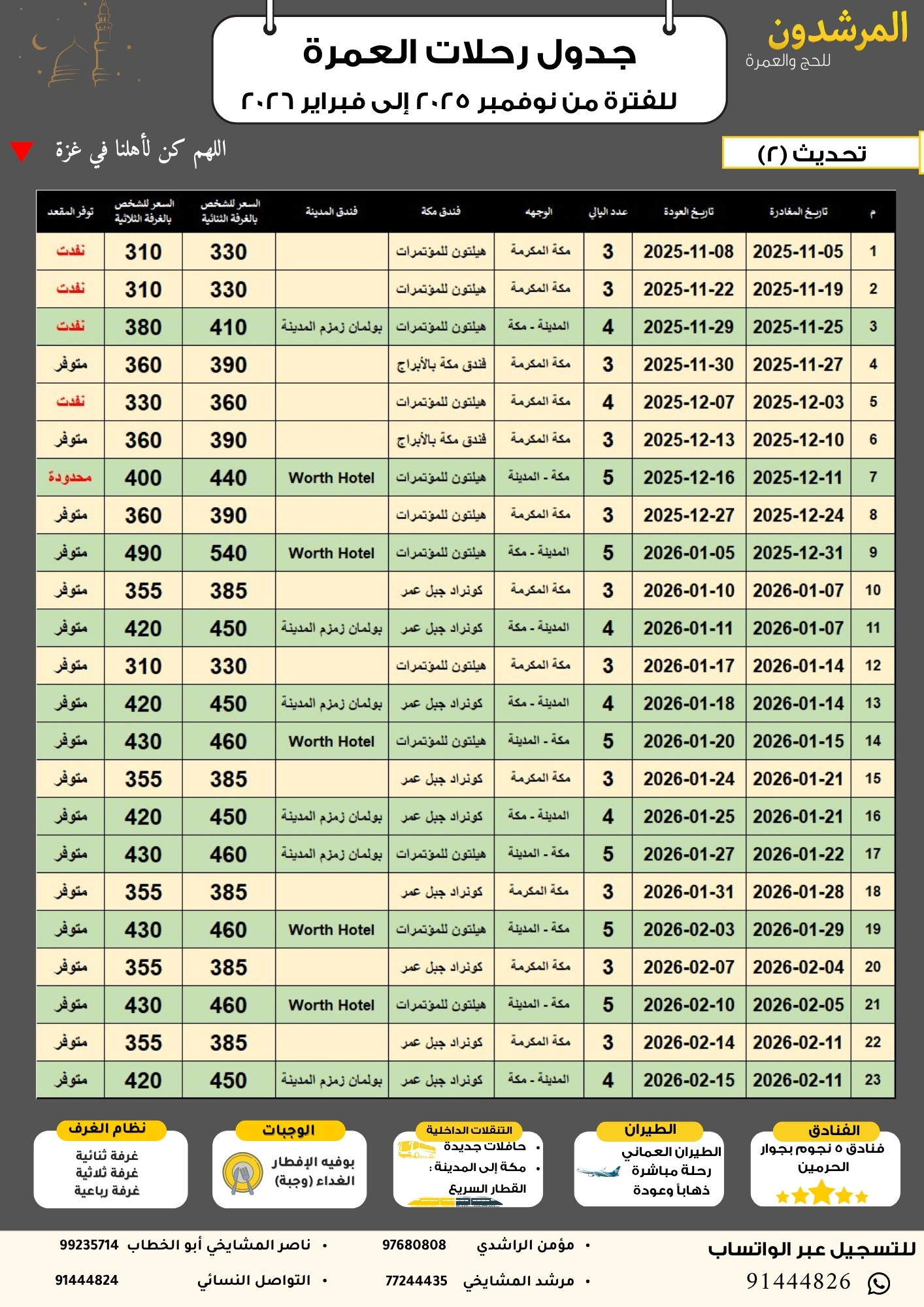This screenshot has width=924, height=1307.
Task: Click the red downward triangle arrow
Action: [x=22, y=152]
